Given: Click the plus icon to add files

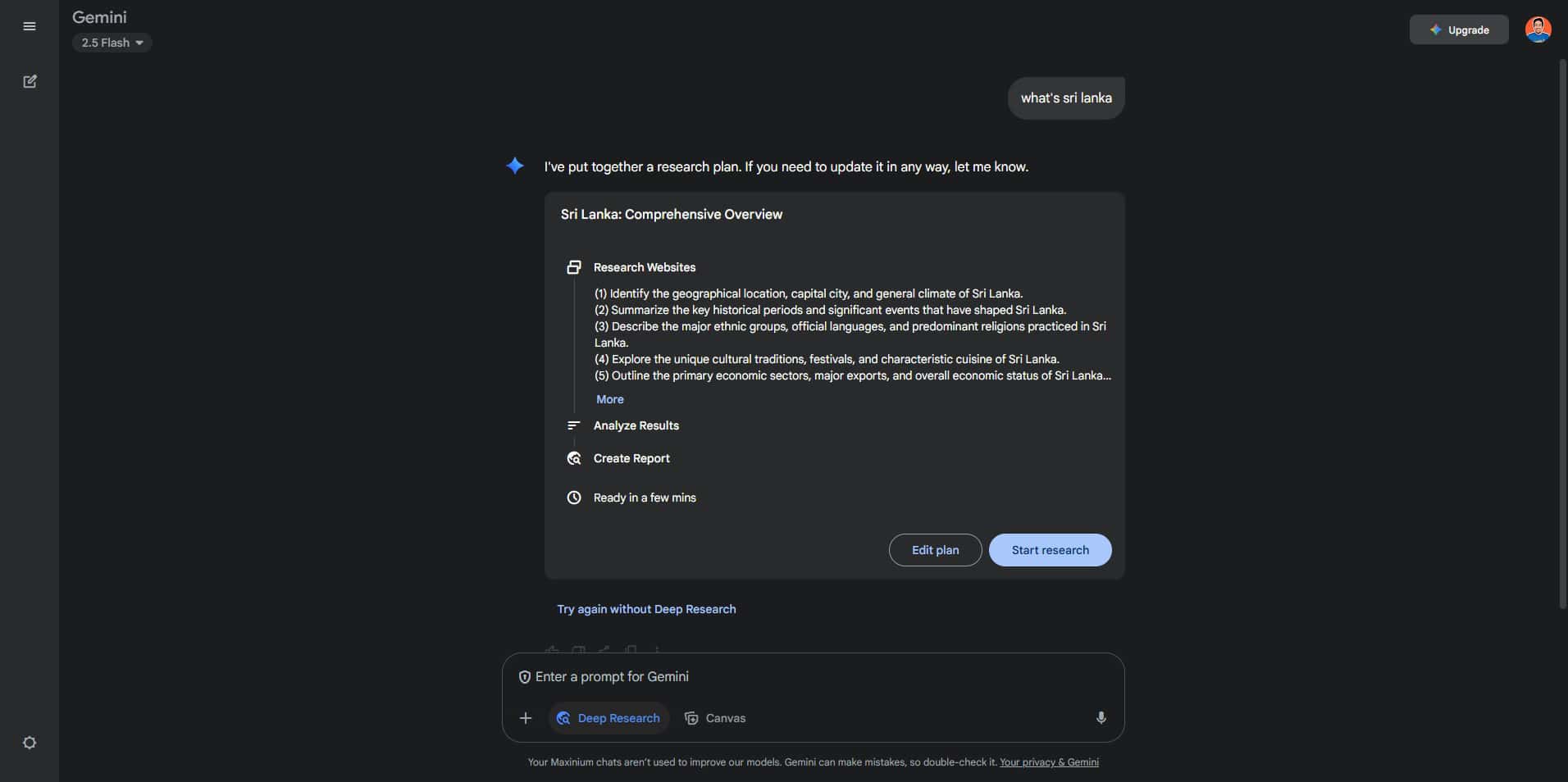Looking at the screenshot, I should (526, 718).
